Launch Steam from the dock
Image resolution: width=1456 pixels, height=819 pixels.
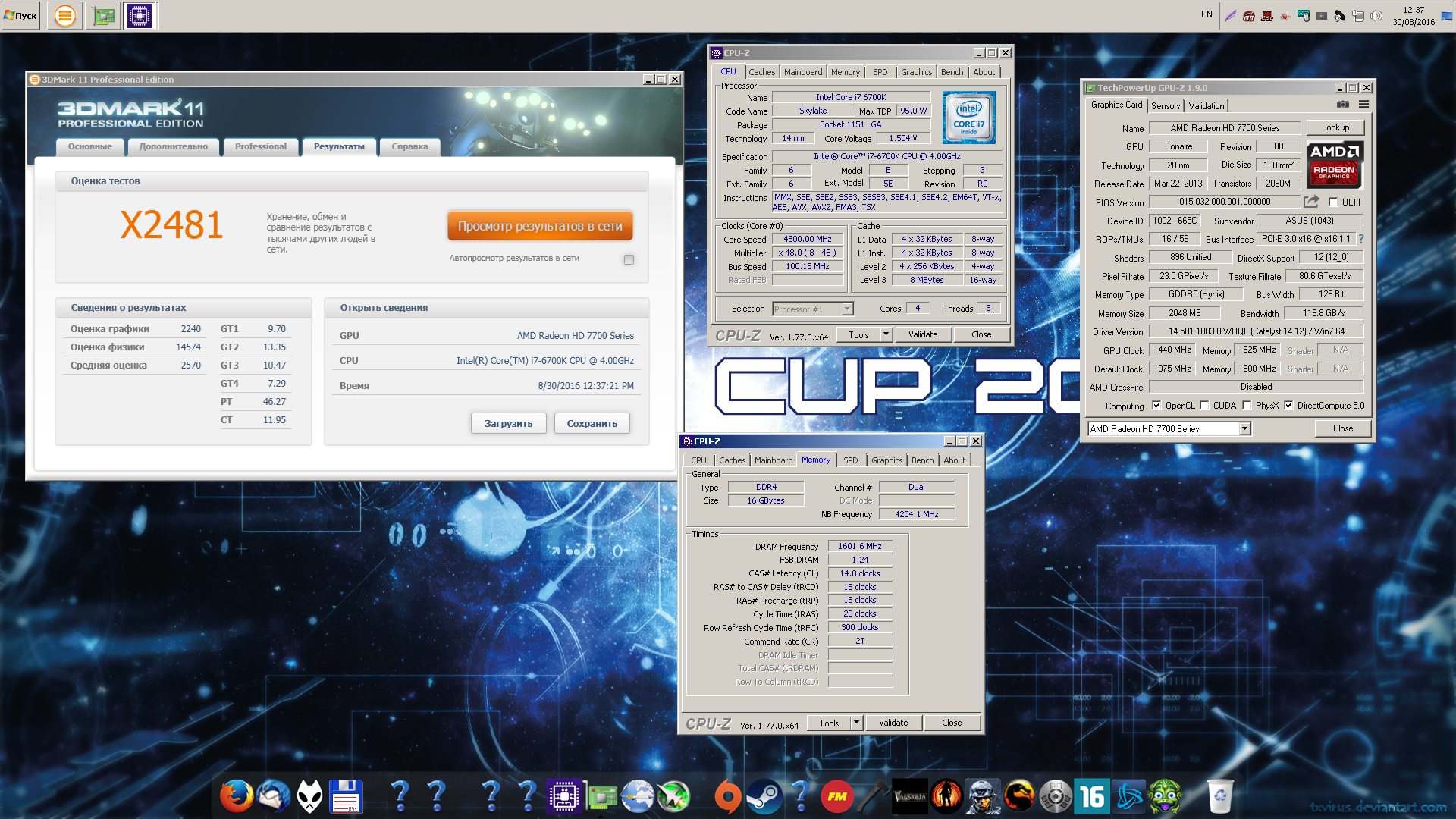click(764, 796)
